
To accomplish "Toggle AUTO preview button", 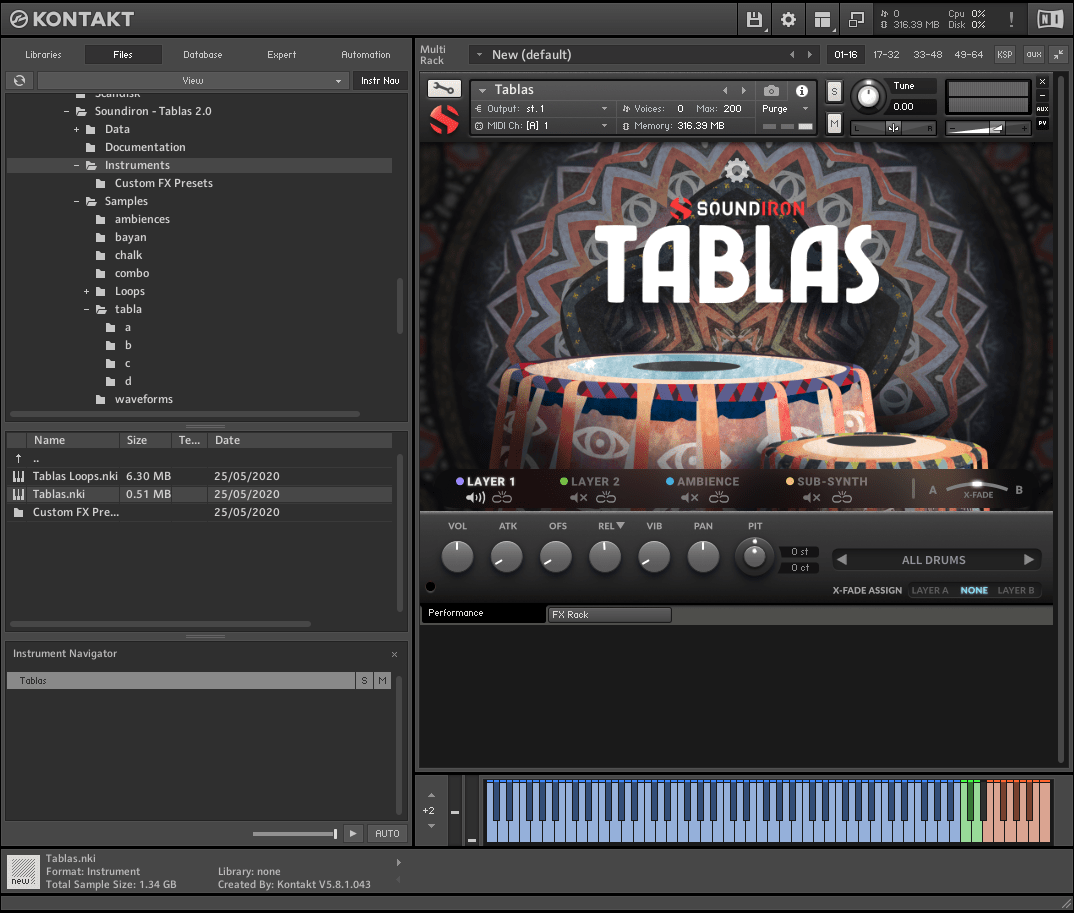I will pyautogui.click(x=387, y=834).
